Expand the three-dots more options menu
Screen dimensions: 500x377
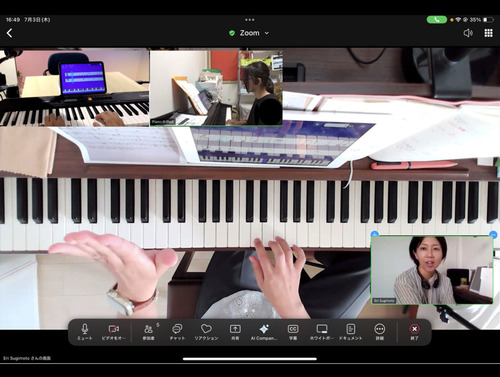point(380,332)
